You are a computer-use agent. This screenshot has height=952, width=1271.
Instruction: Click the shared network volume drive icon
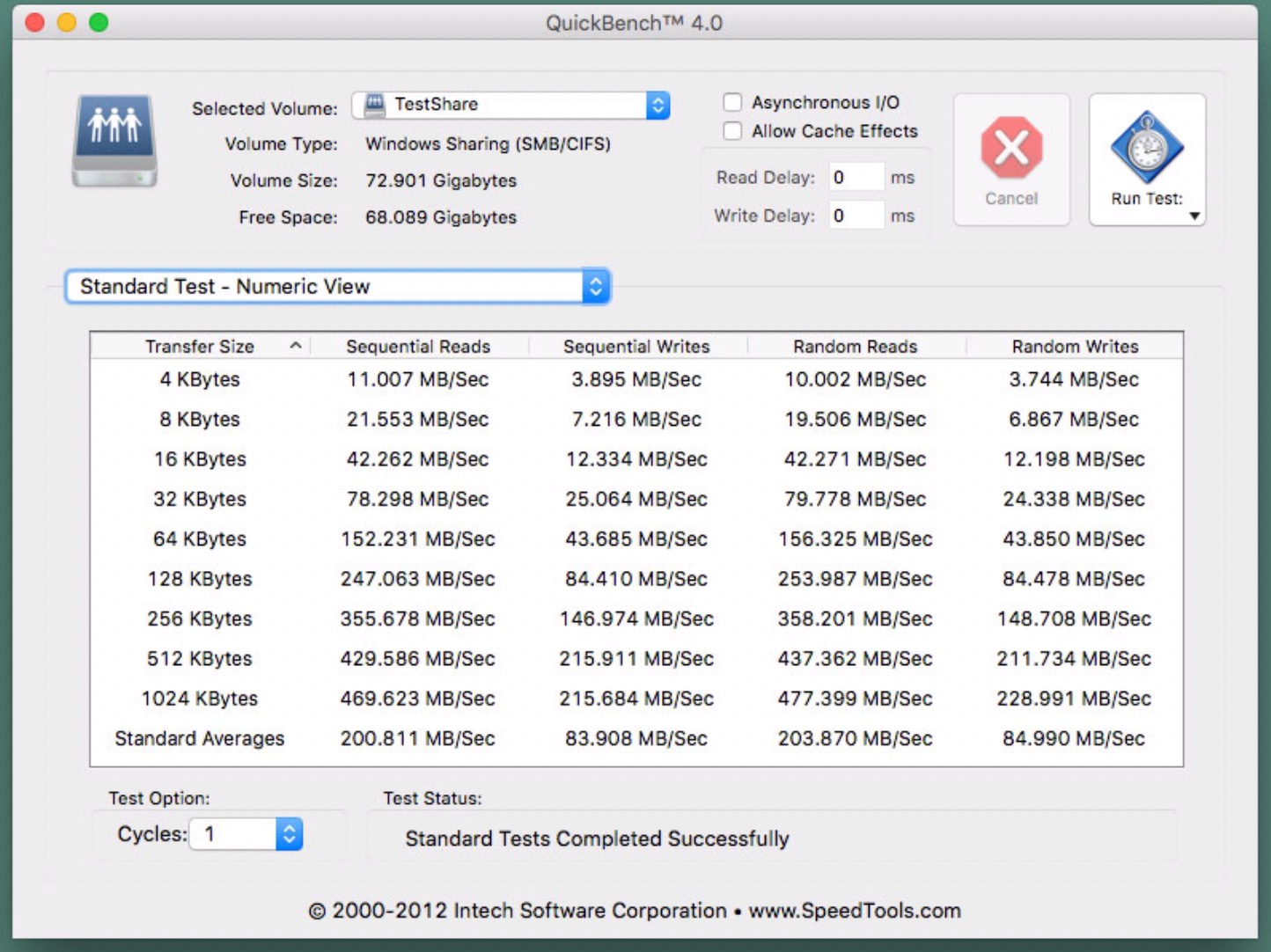click(x=114, y=141)
